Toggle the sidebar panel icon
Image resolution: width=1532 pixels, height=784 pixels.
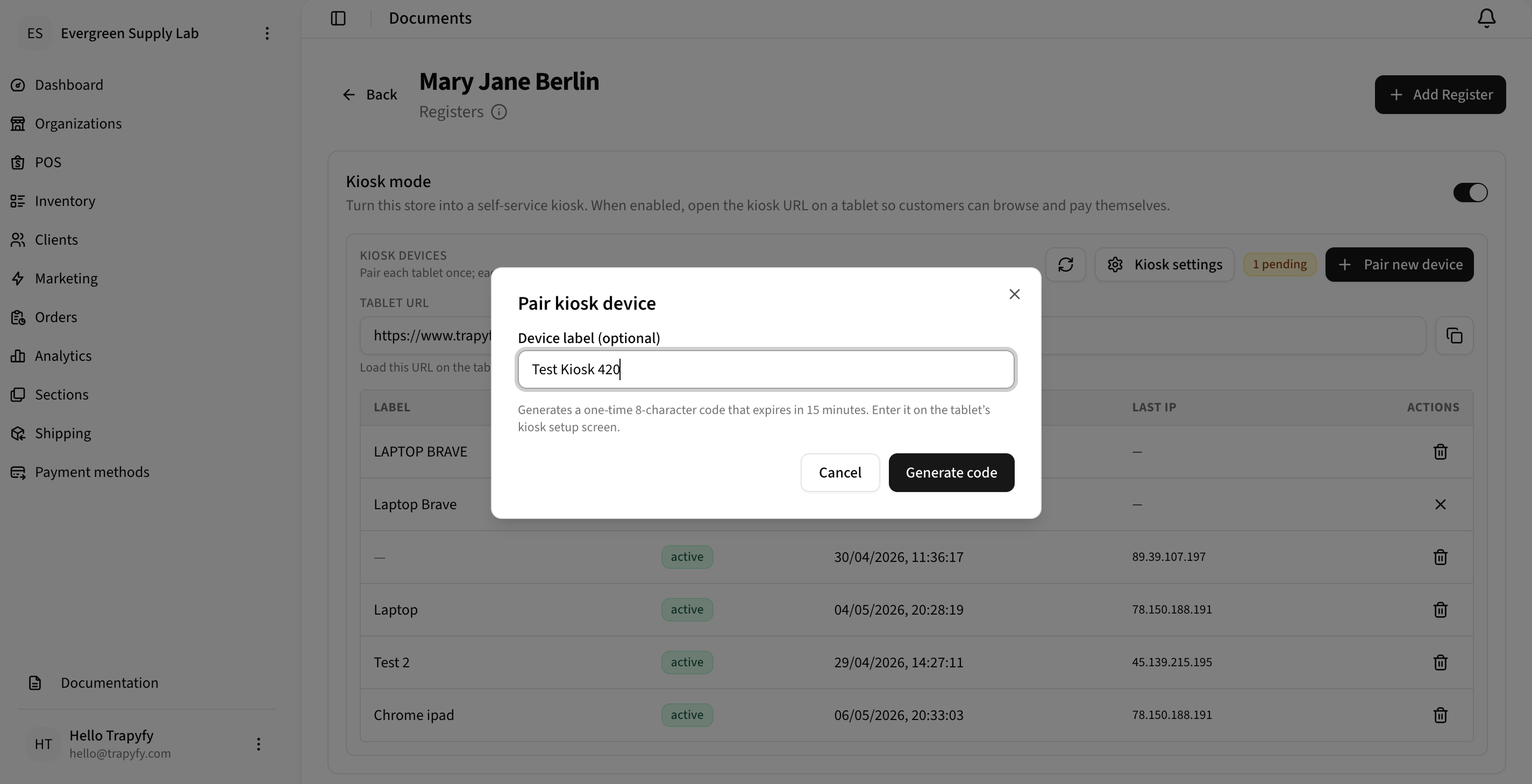point(338,18)
